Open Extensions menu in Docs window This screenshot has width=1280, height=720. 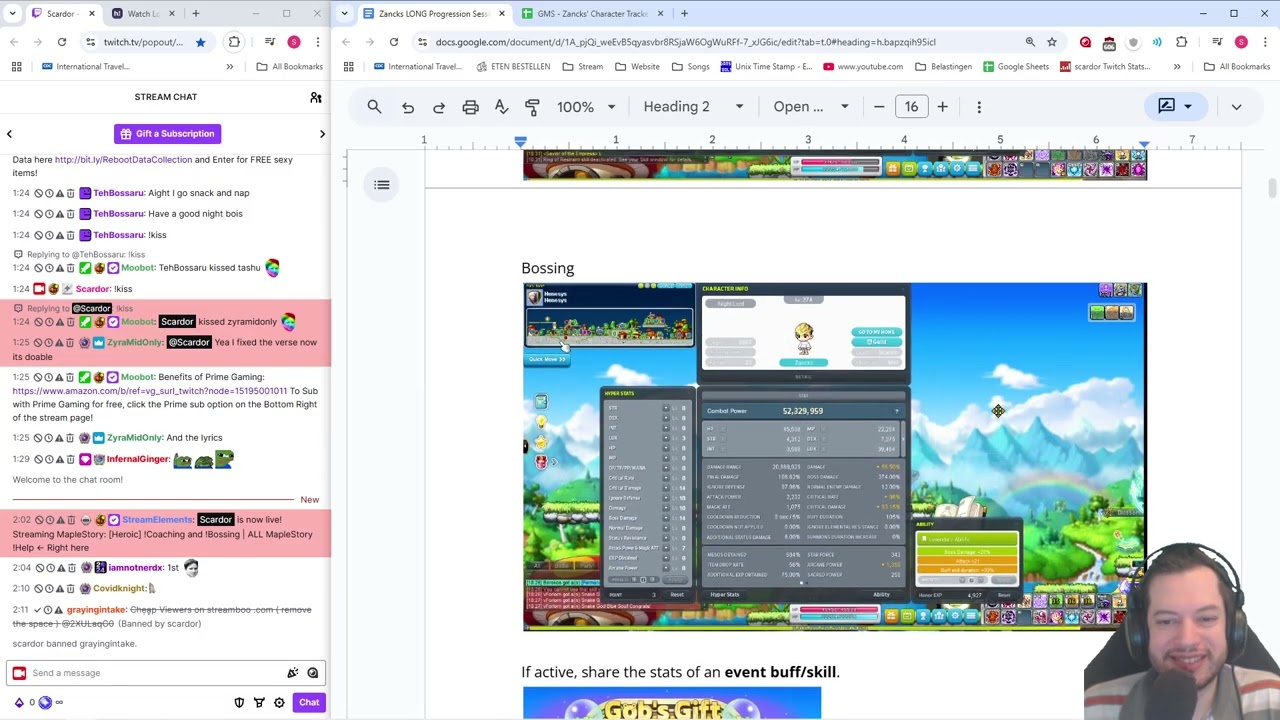click(1182, 42)
